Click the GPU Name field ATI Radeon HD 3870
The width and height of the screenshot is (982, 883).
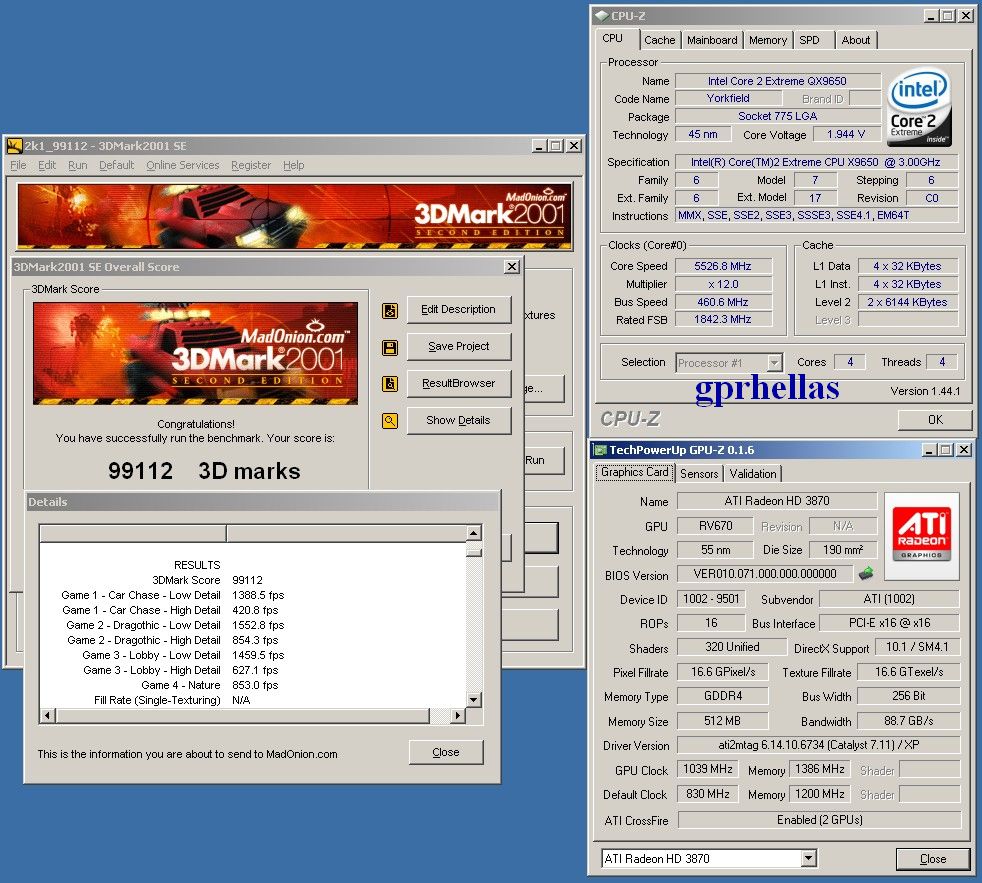pyautogui.click(x=777, y=501)
